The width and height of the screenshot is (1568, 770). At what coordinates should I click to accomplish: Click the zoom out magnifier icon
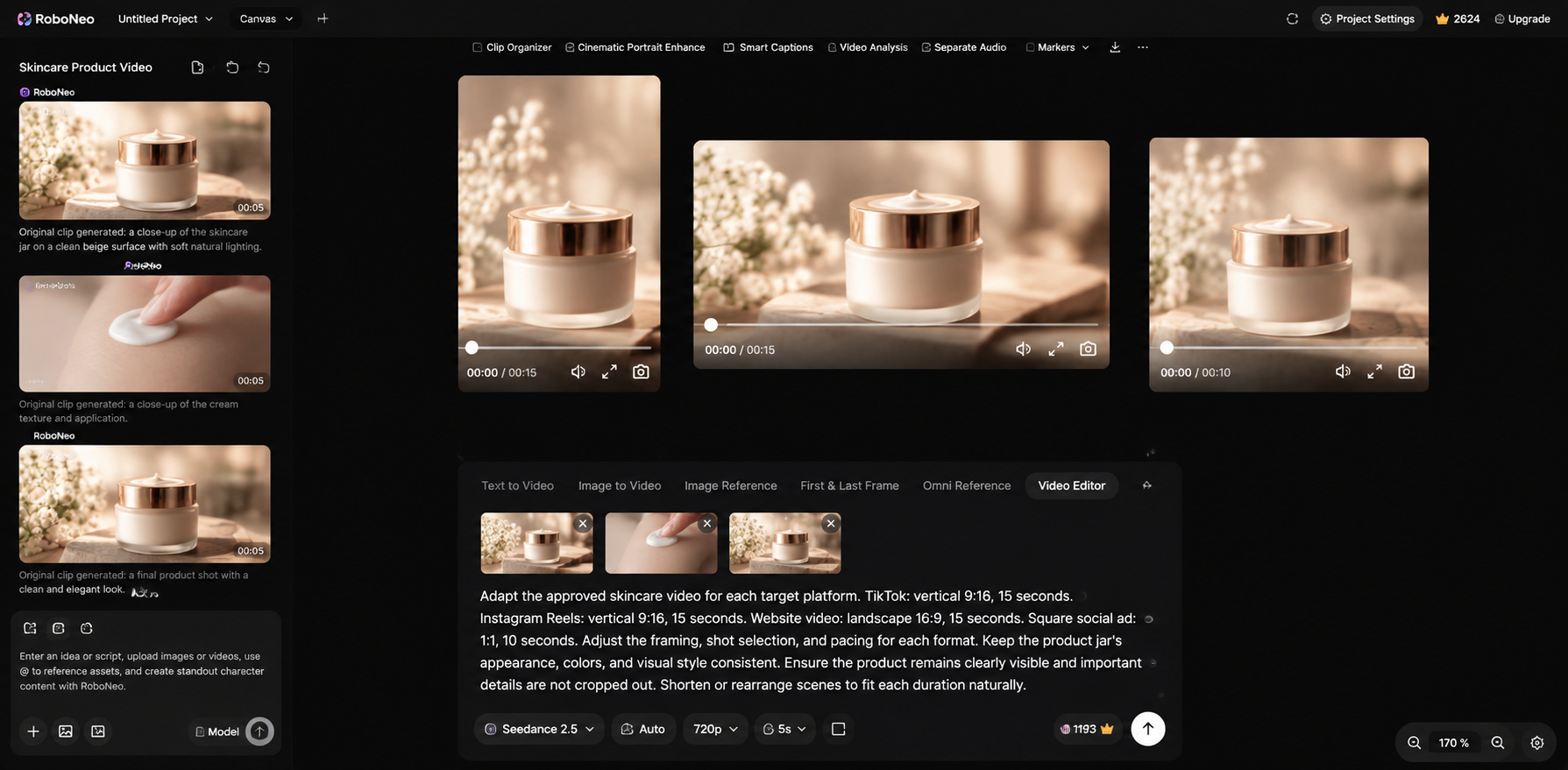pos(1414,743)
